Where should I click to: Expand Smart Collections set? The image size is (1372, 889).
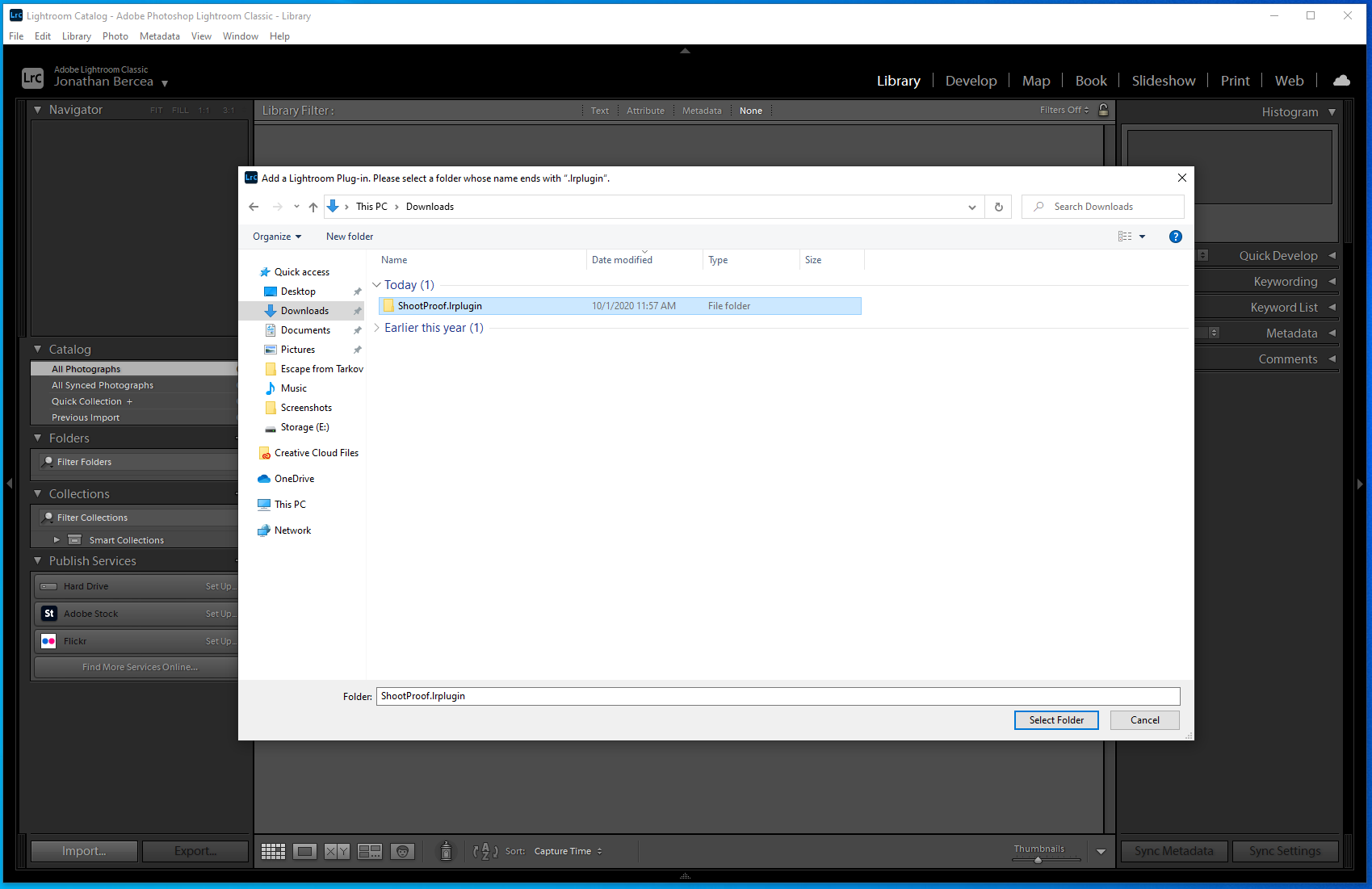[x=57, y=540]
